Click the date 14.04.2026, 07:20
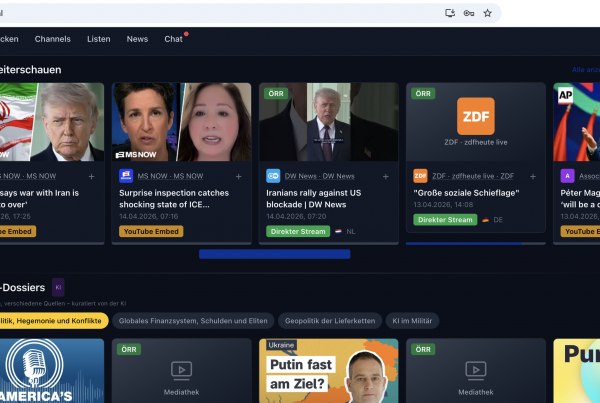This screenshot has width=600, height=403. 296,216
